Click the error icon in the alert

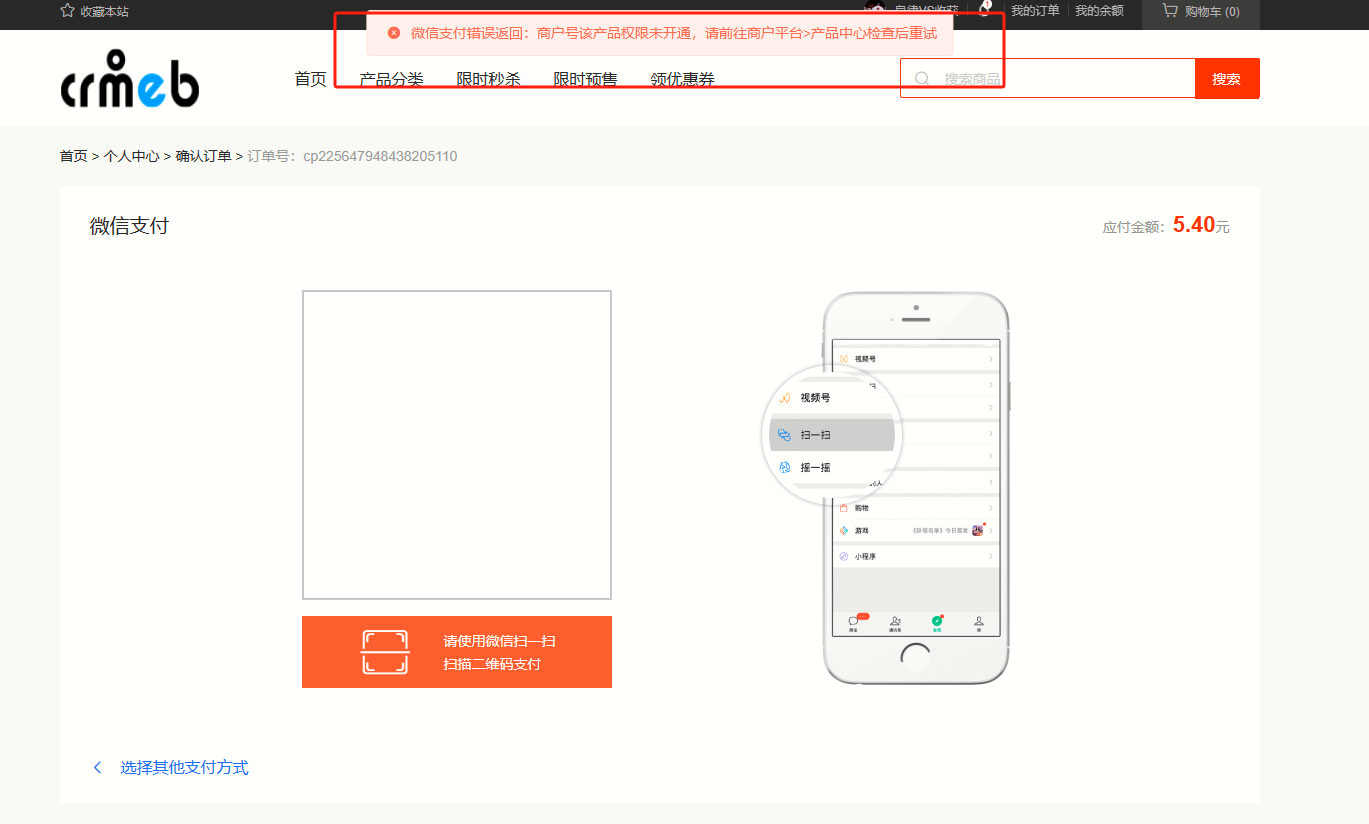pyautogui.click(x=393, y=33)
